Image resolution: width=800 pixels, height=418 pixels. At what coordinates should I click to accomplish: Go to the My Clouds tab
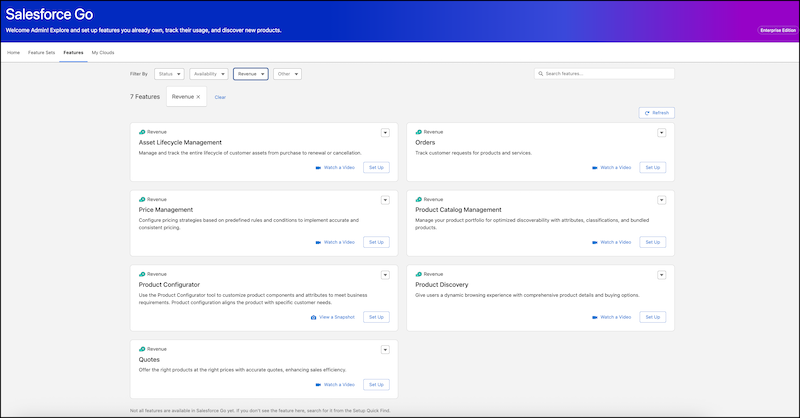102,51
